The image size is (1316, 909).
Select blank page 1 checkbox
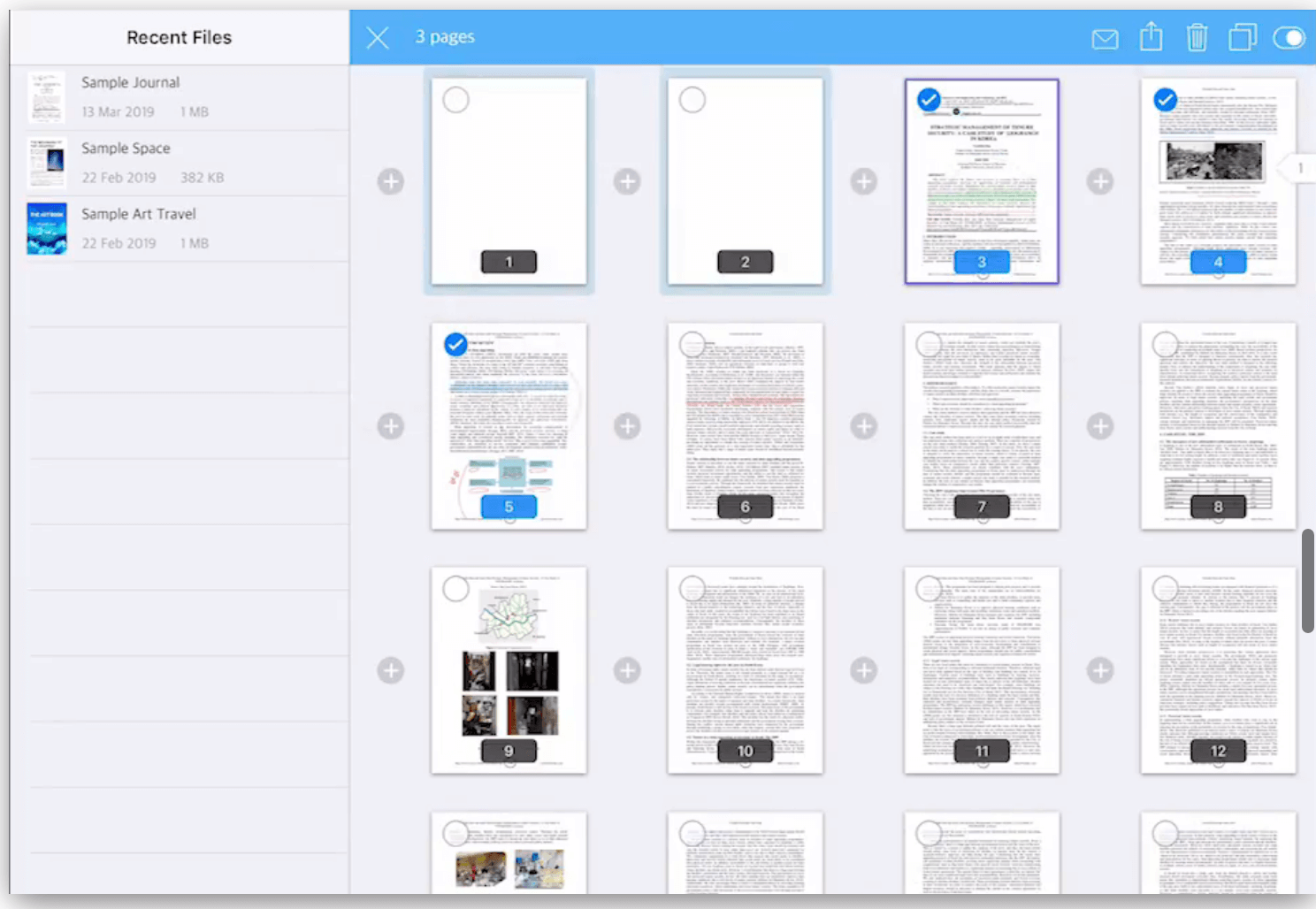pos(455,100)
